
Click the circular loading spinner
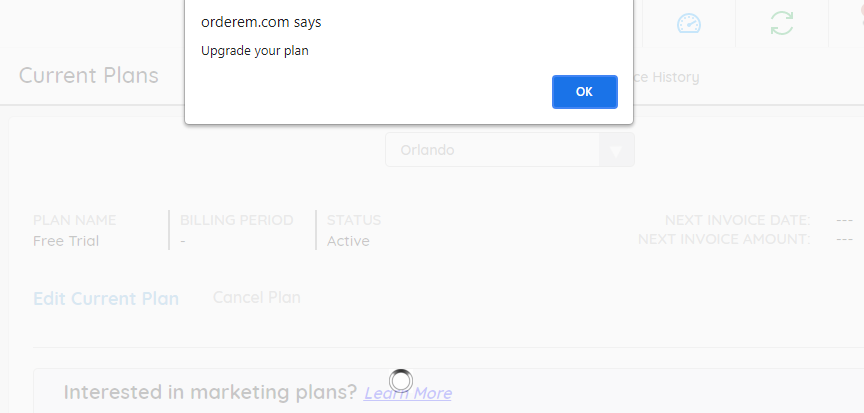pos(400,380)
